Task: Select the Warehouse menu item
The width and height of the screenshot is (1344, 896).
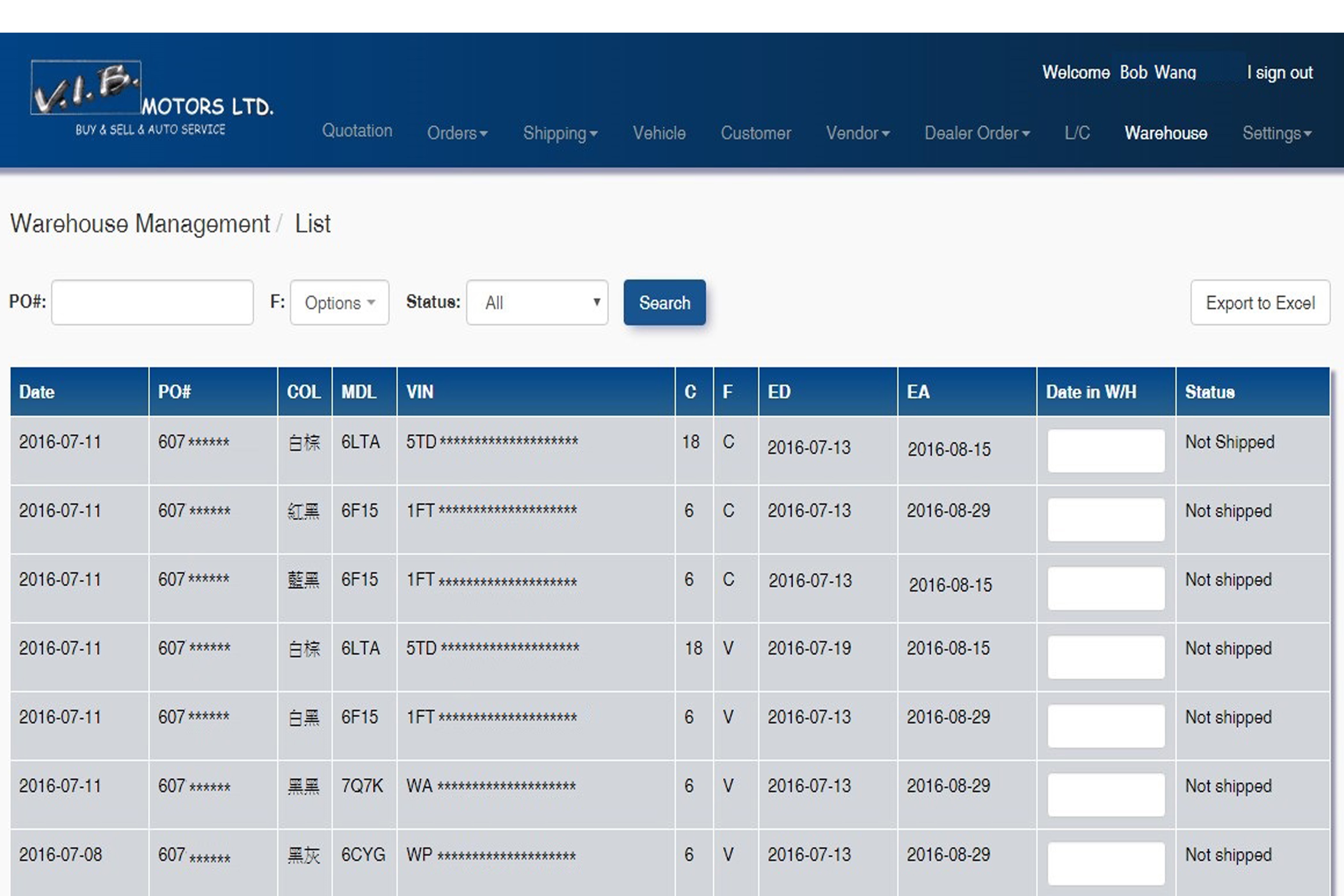Action: (x=1166, y=133)
